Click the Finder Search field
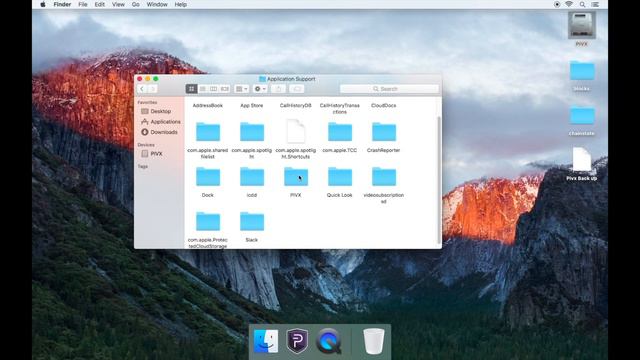The height and width of the screenshot is (360, 640). 389,89
